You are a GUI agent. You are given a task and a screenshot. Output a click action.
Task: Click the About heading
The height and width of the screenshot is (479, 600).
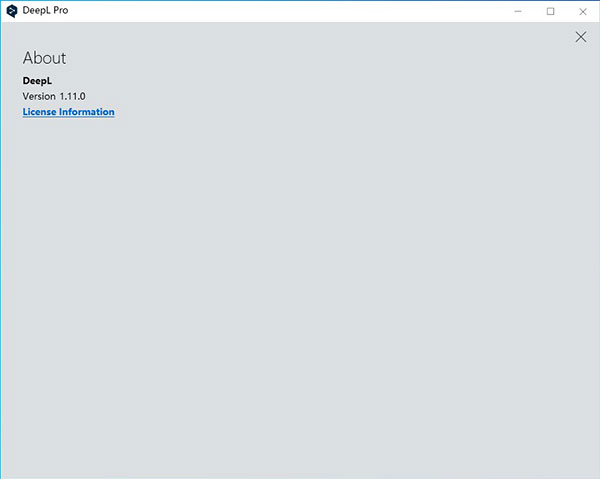pos(44,58)
